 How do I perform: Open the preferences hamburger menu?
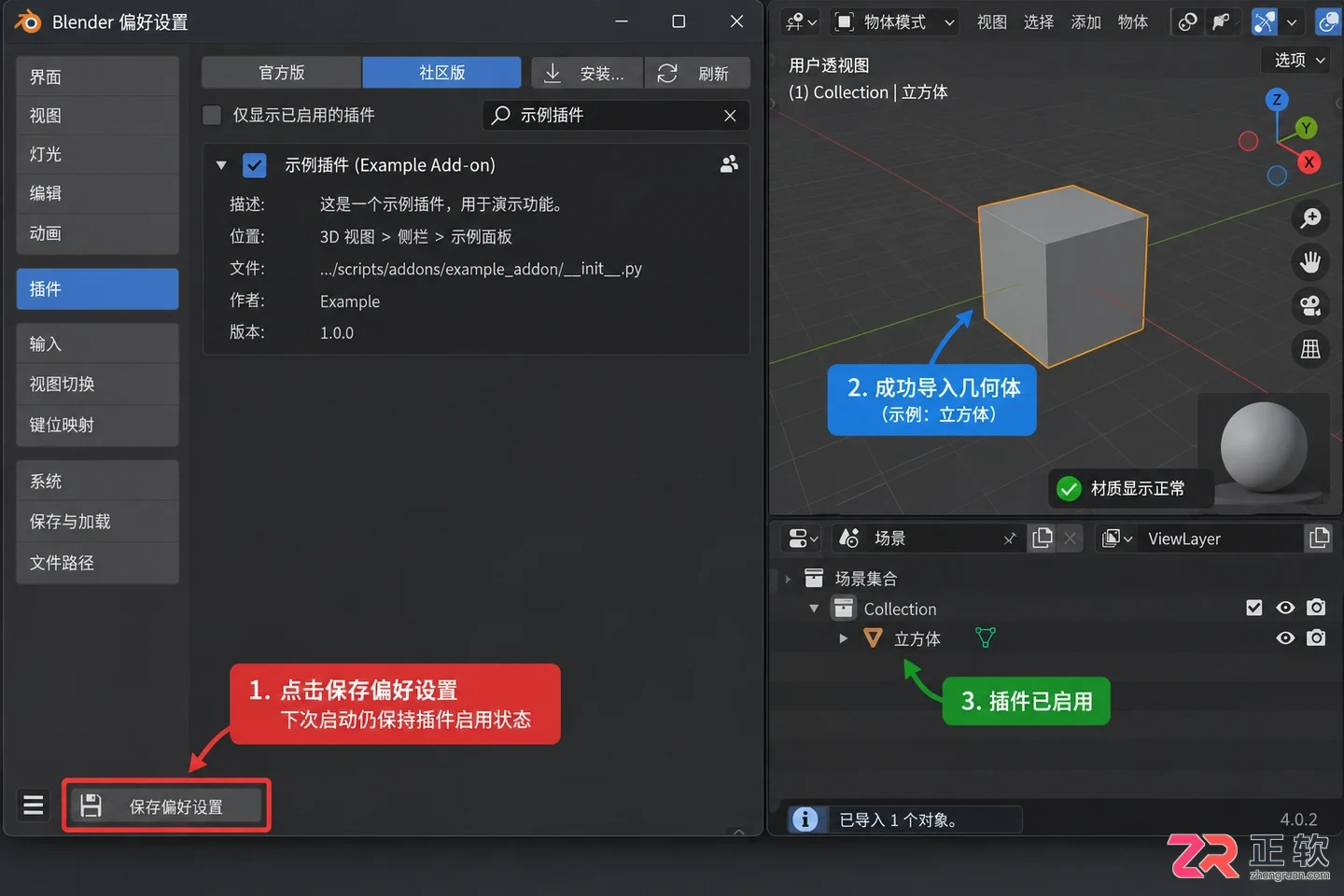(34, 805)
